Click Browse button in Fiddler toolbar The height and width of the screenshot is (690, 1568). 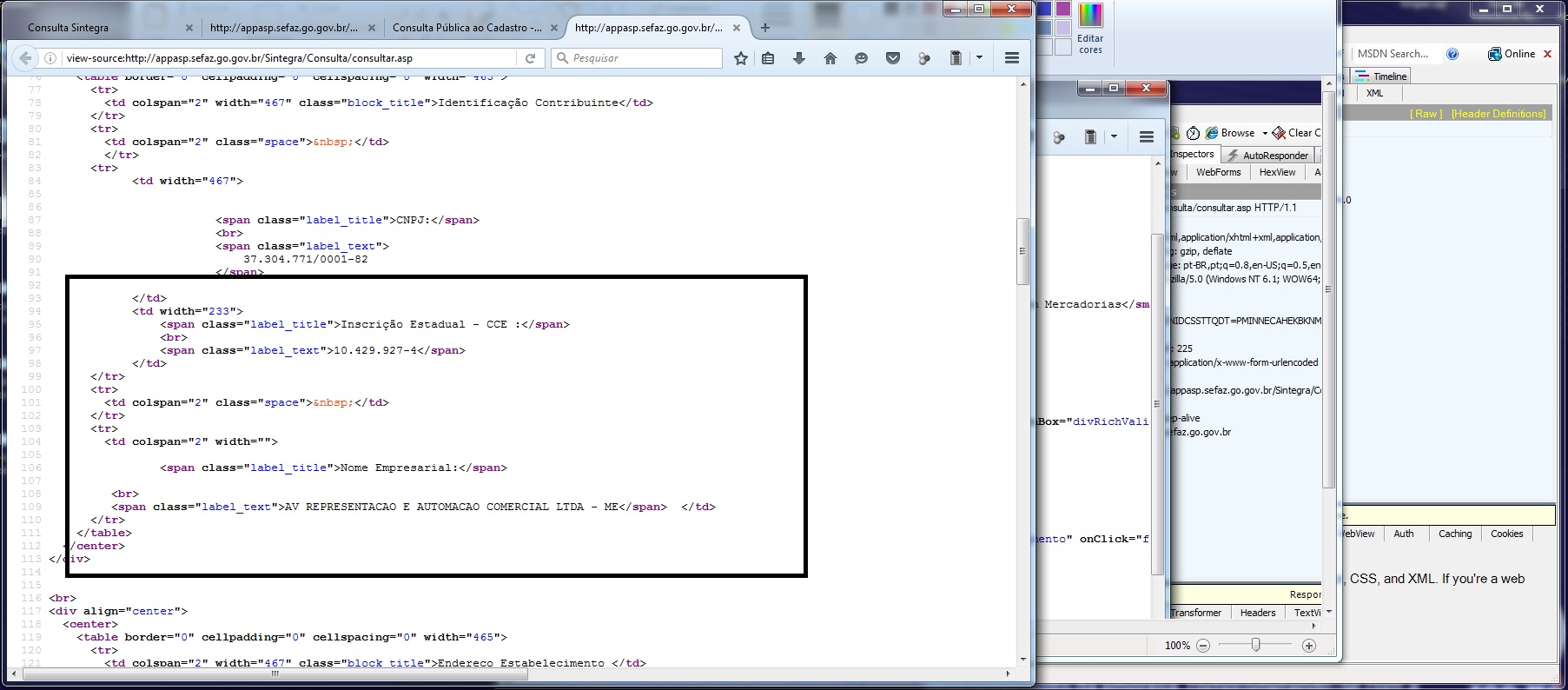coord(1230,133)
